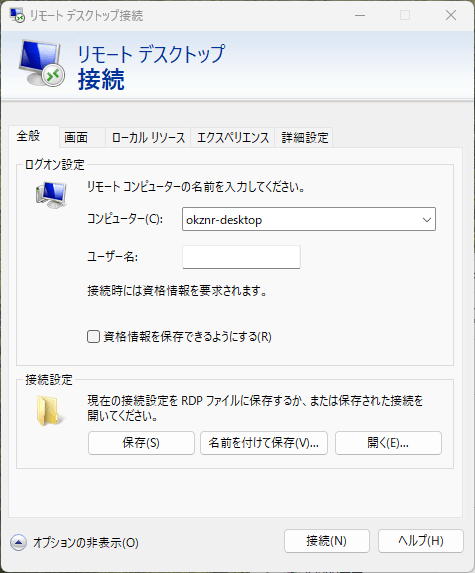
Task: Collapse options with the オプションの非表示 arrow
Action: point(18,542)
